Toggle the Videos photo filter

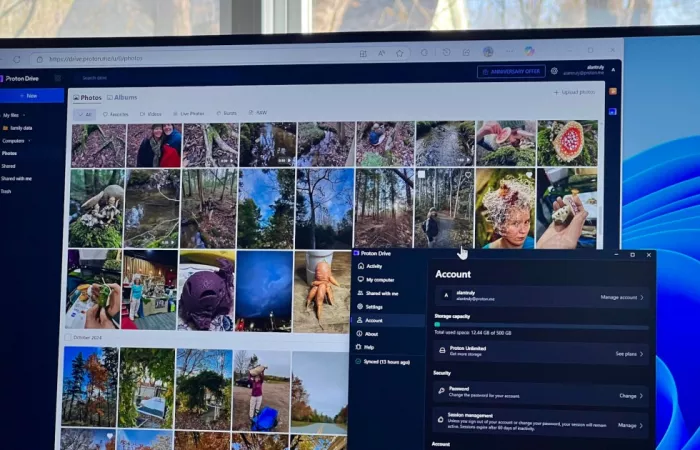tap(151, 114)
